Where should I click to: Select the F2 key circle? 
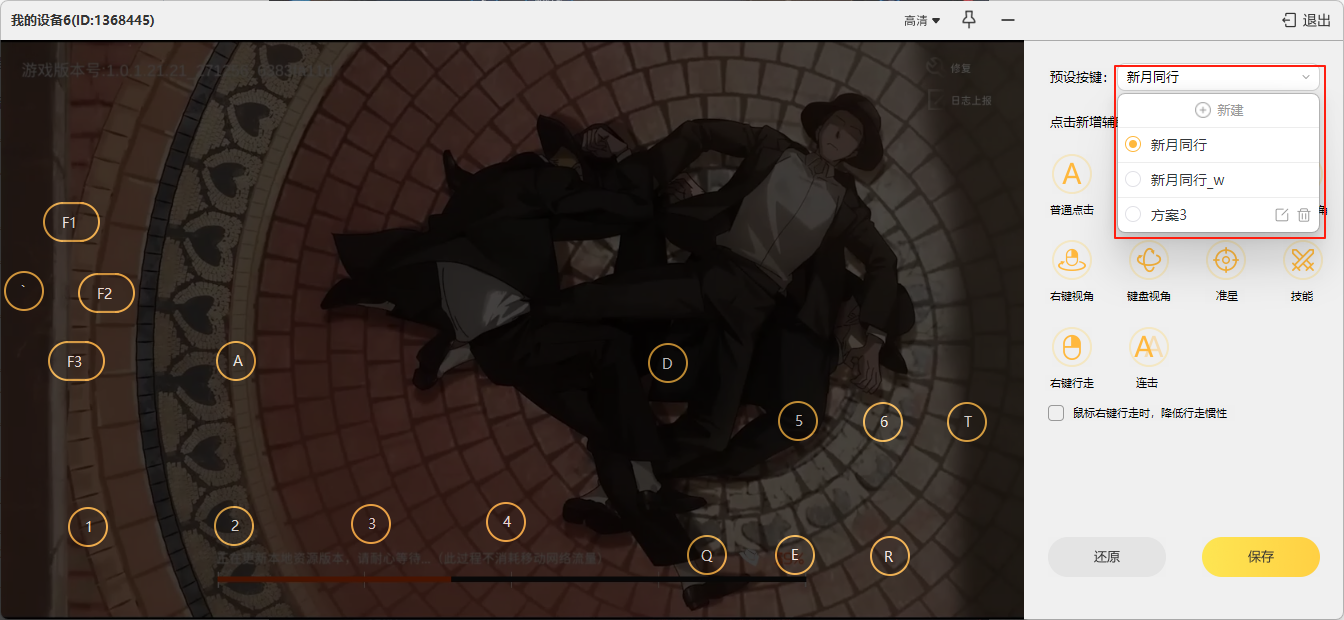click(x=106, y=293)
